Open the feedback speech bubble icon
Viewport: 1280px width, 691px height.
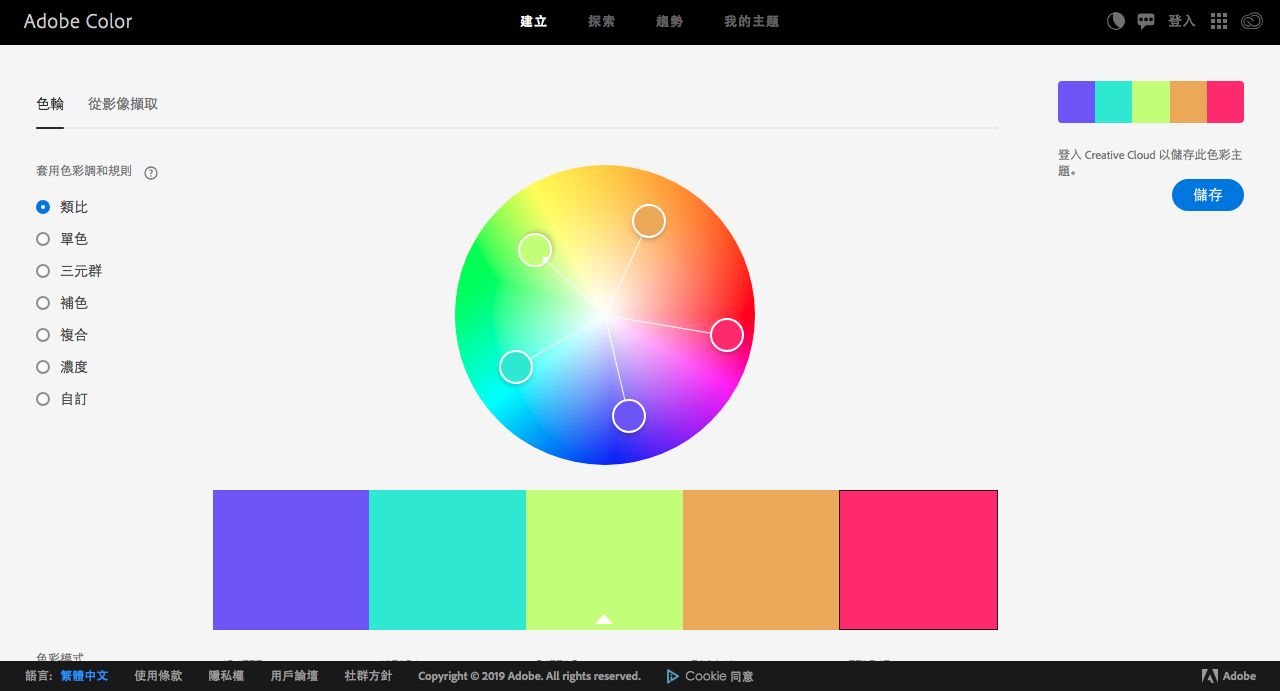(x=1146, y=21)
